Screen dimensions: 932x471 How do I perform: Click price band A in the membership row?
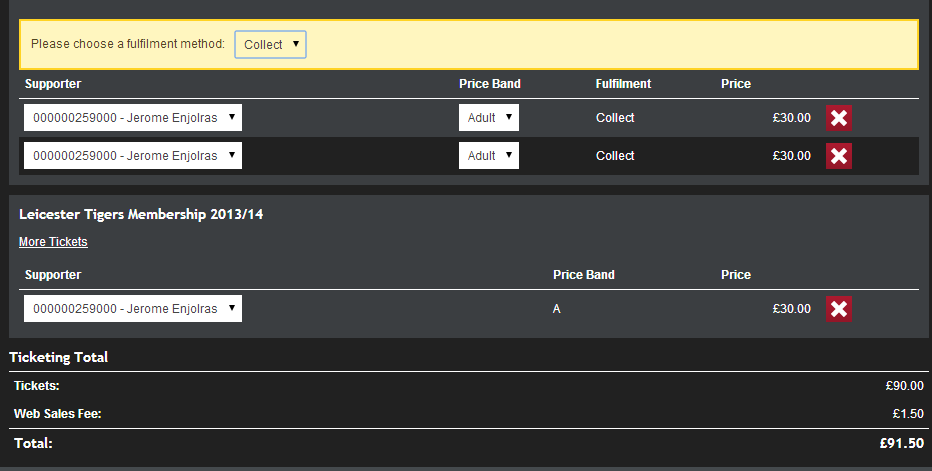[x=557, y=309]
